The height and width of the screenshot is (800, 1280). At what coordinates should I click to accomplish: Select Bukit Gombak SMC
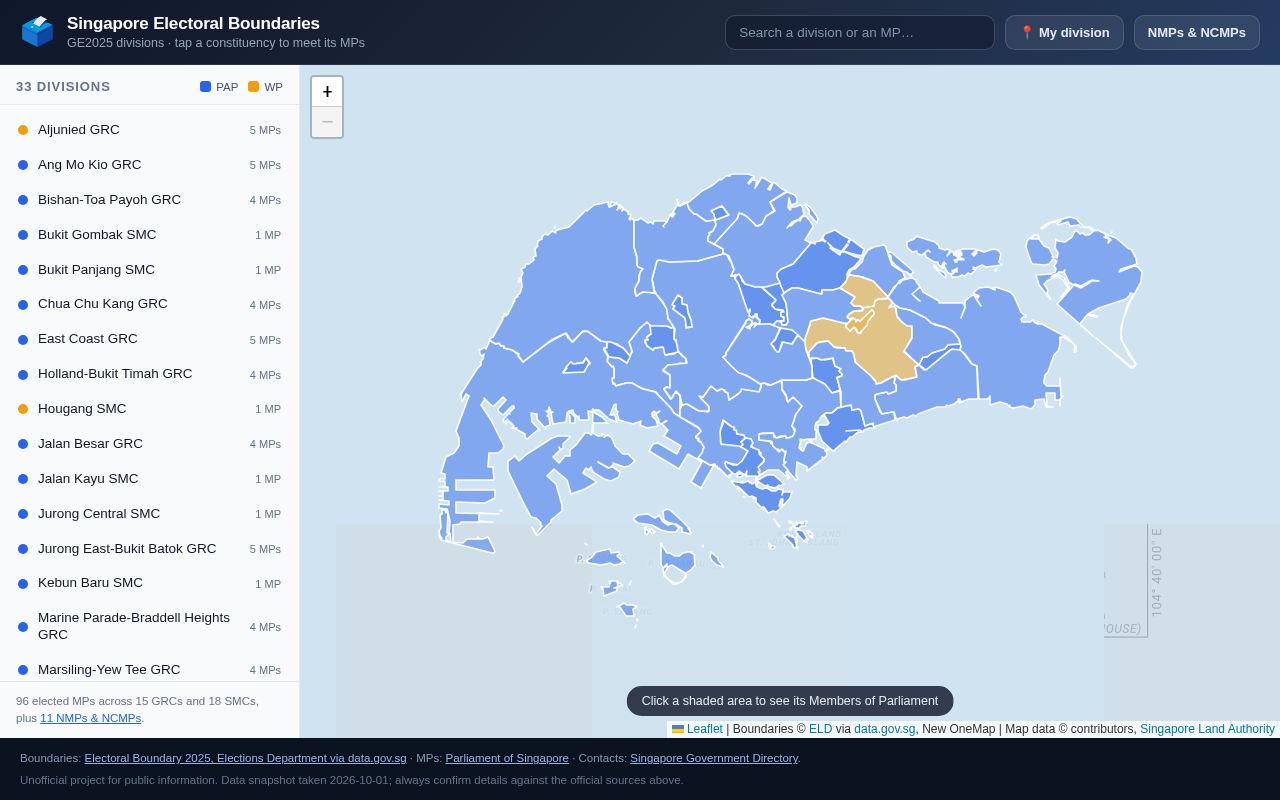[150, 235]
